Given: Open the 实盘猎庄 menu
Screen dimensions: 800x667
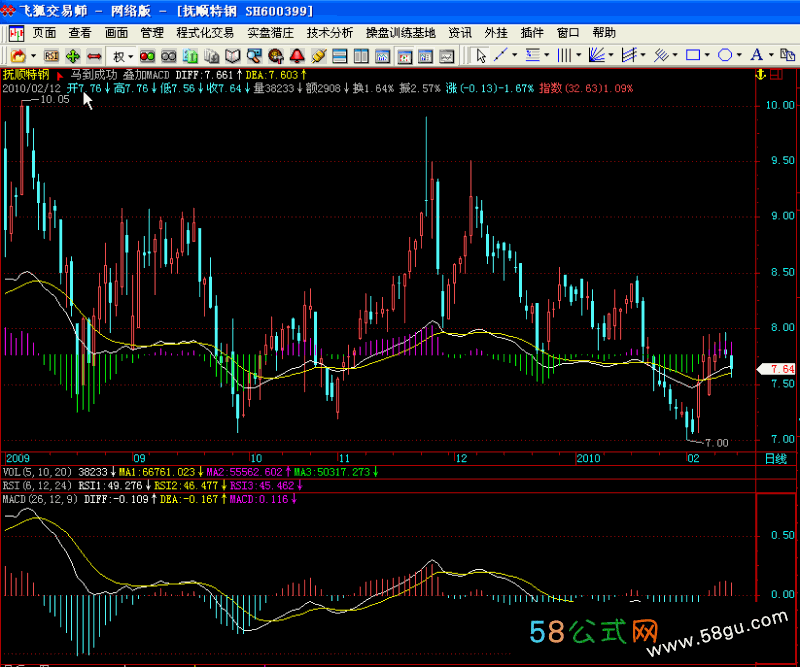Looking at the screenshot, I should [x=271, y=33].
